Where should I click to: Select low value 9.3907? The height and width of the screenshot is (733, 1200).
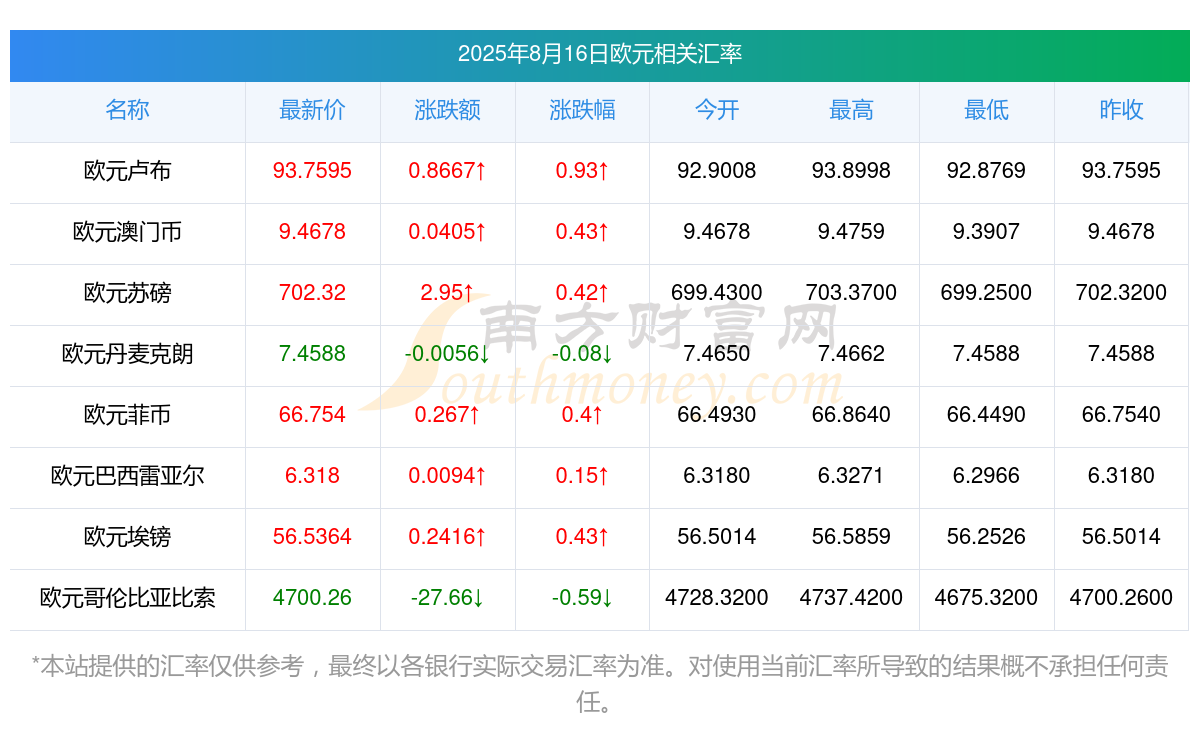pos(986,232)
